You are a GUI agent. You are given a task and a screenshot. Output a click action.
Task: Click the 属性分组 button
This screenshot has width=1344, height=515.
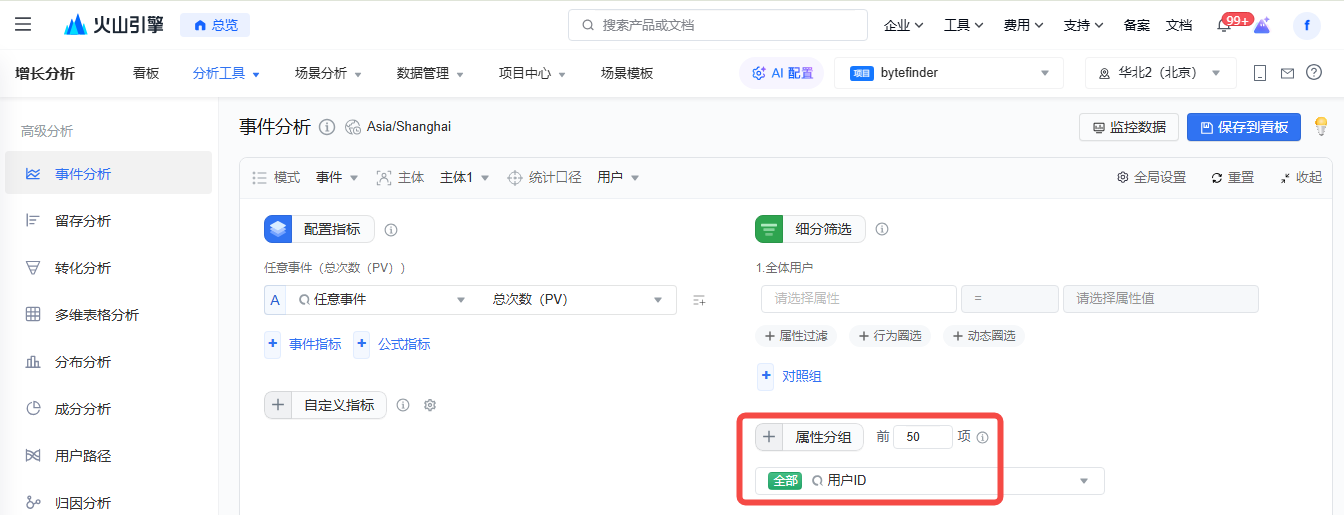pyautogui.click(x=809, y=437)
